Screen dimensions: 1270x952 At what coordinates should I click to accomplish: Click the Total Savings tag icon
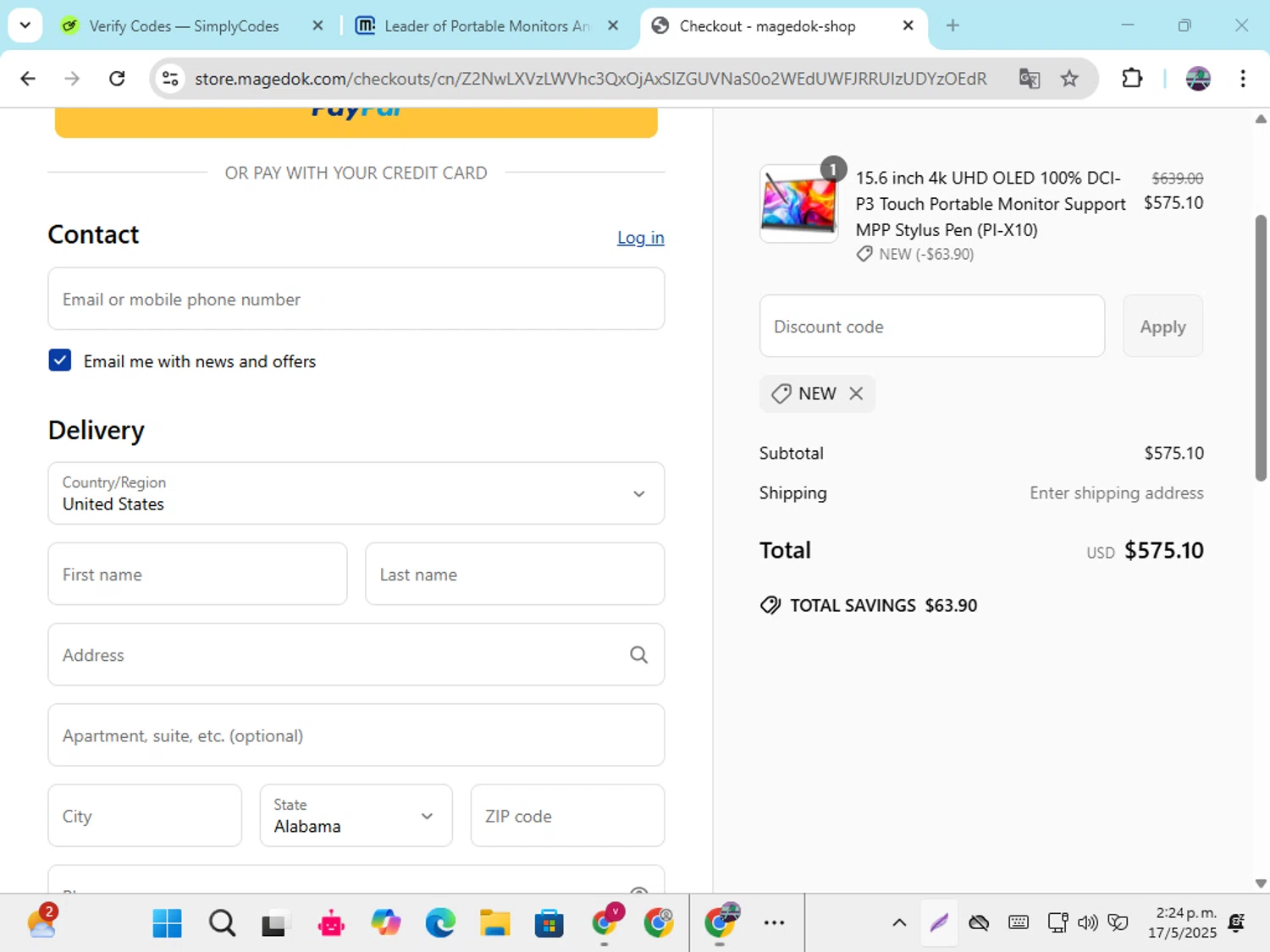(x=770, y=605)
